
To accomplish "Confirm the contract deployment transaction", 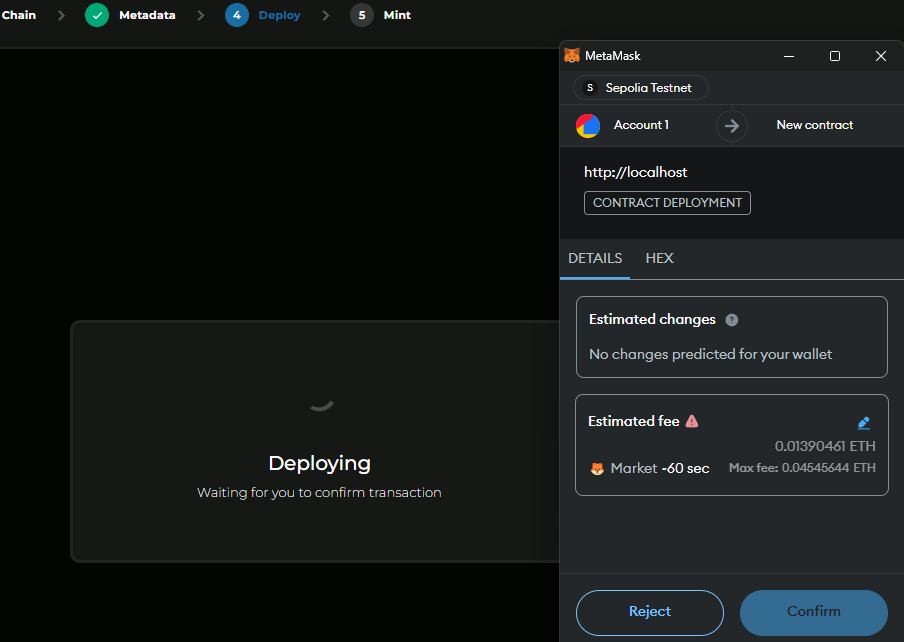I will (x=814, y=612).
